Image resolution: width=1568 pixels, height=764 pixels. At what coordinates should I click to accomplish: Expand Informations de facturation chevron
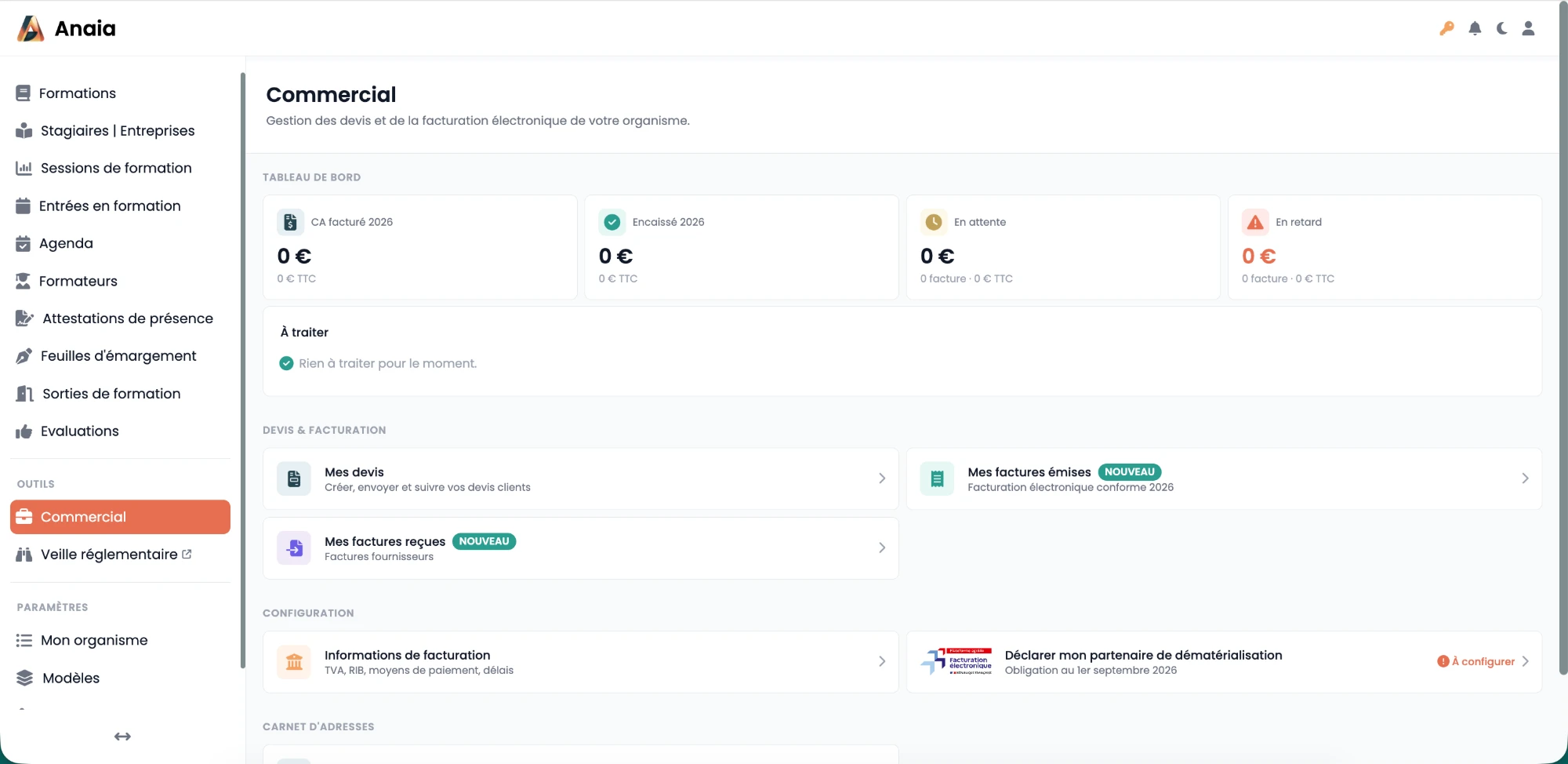882,661
